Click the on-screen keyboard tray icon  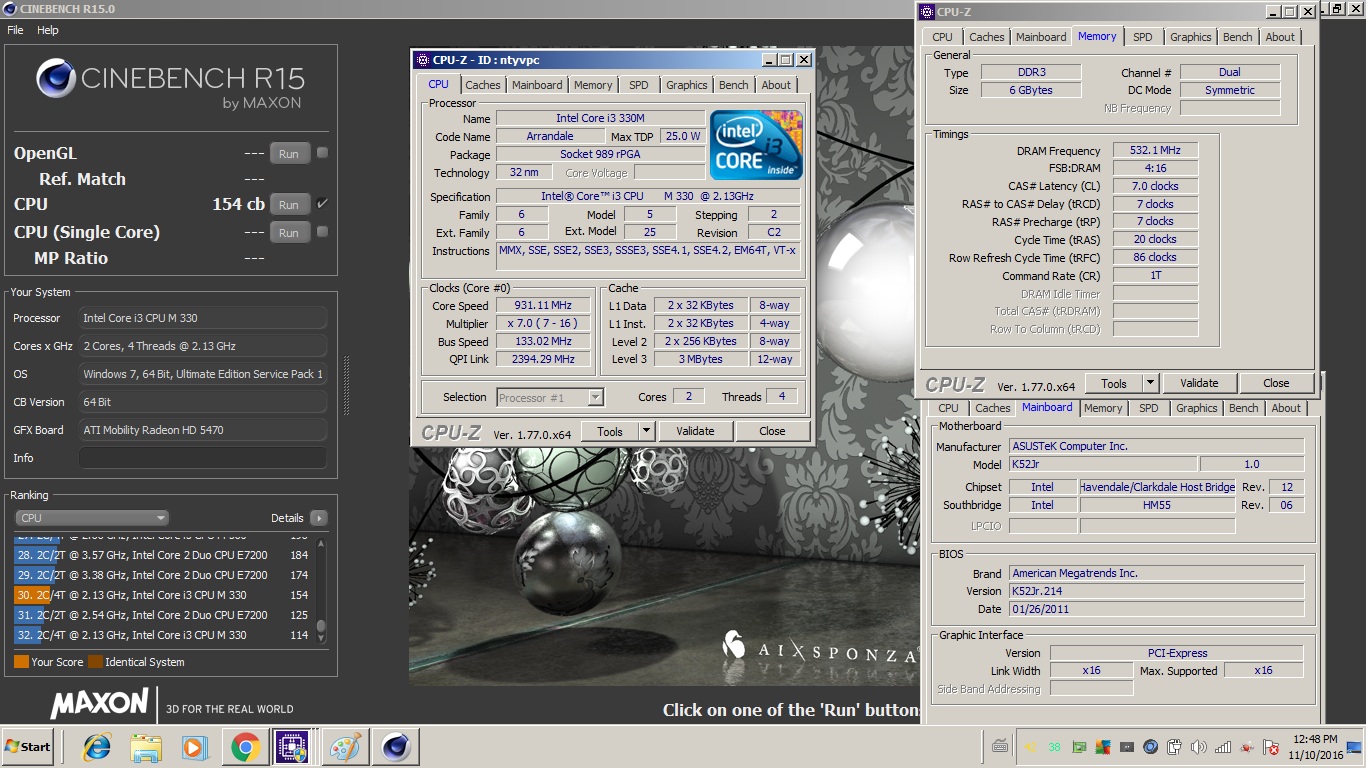point(1000,746)
